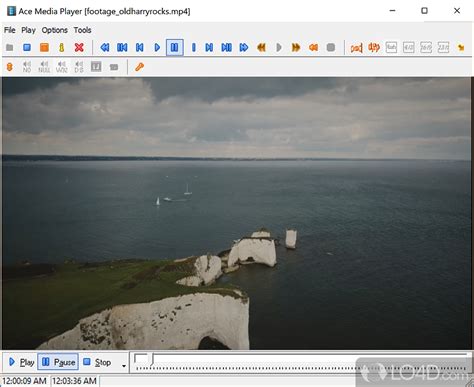
Task: Select the NO audio output icon
Action: 27,67
